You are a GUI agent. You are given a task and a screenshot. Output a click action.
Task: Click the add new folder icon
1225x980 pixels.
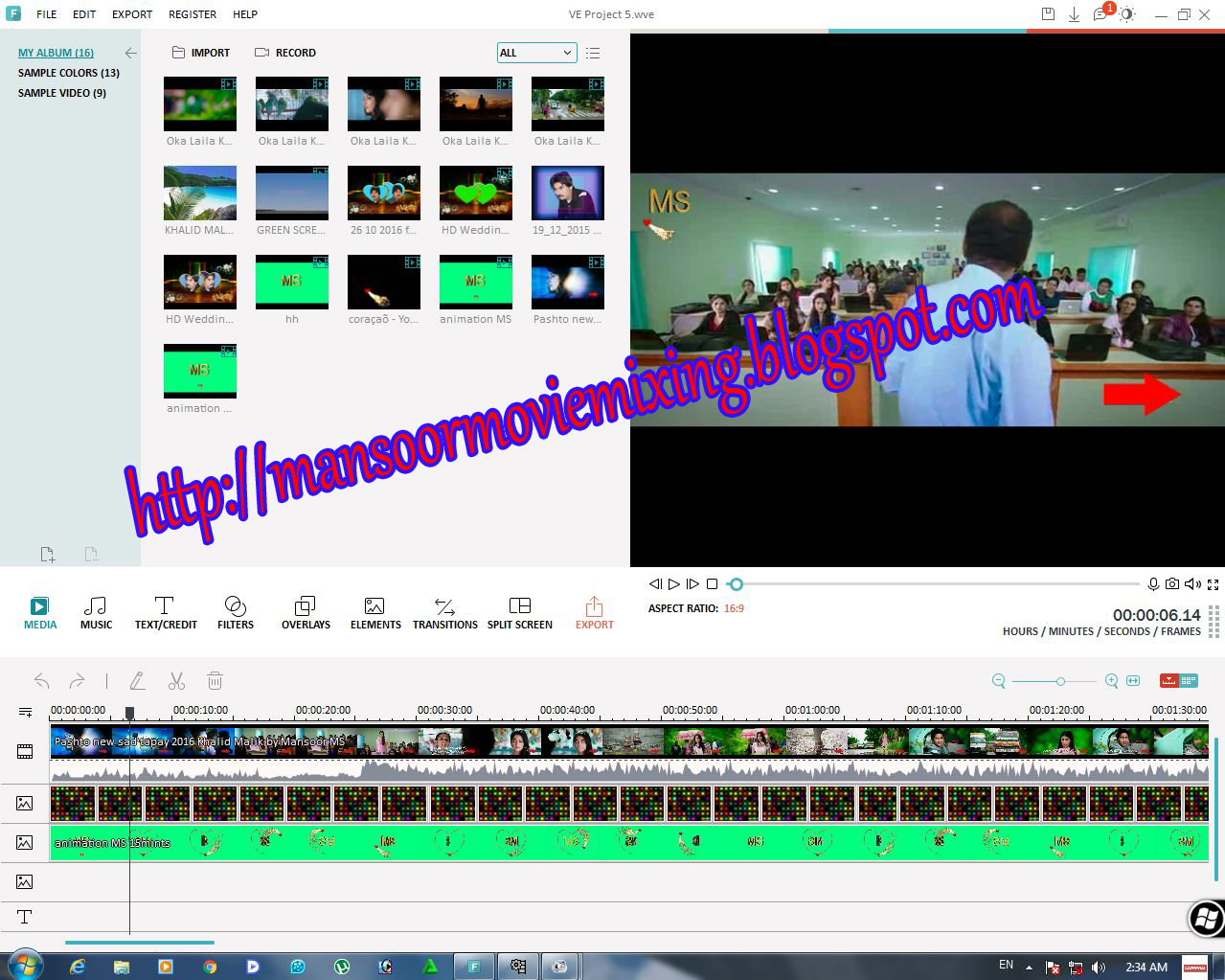pos(48,554)
